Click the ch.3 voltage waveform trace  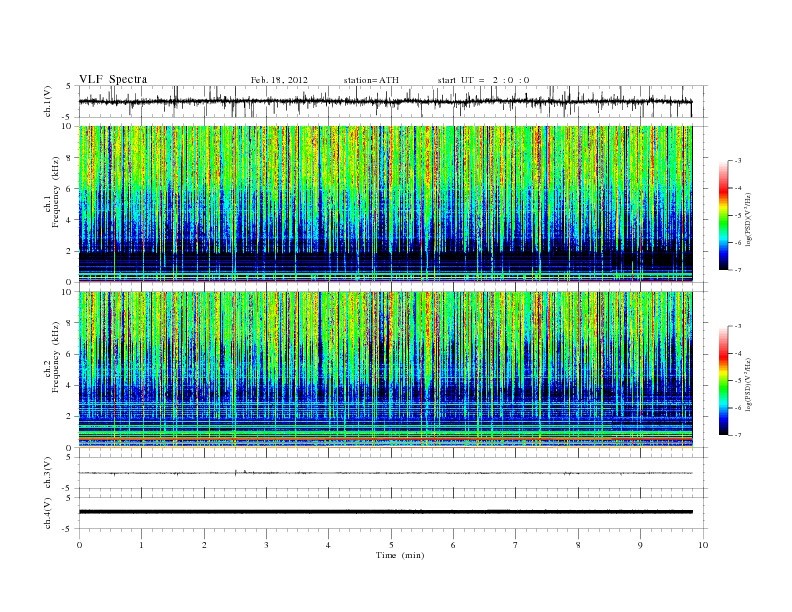pos(385,473)
